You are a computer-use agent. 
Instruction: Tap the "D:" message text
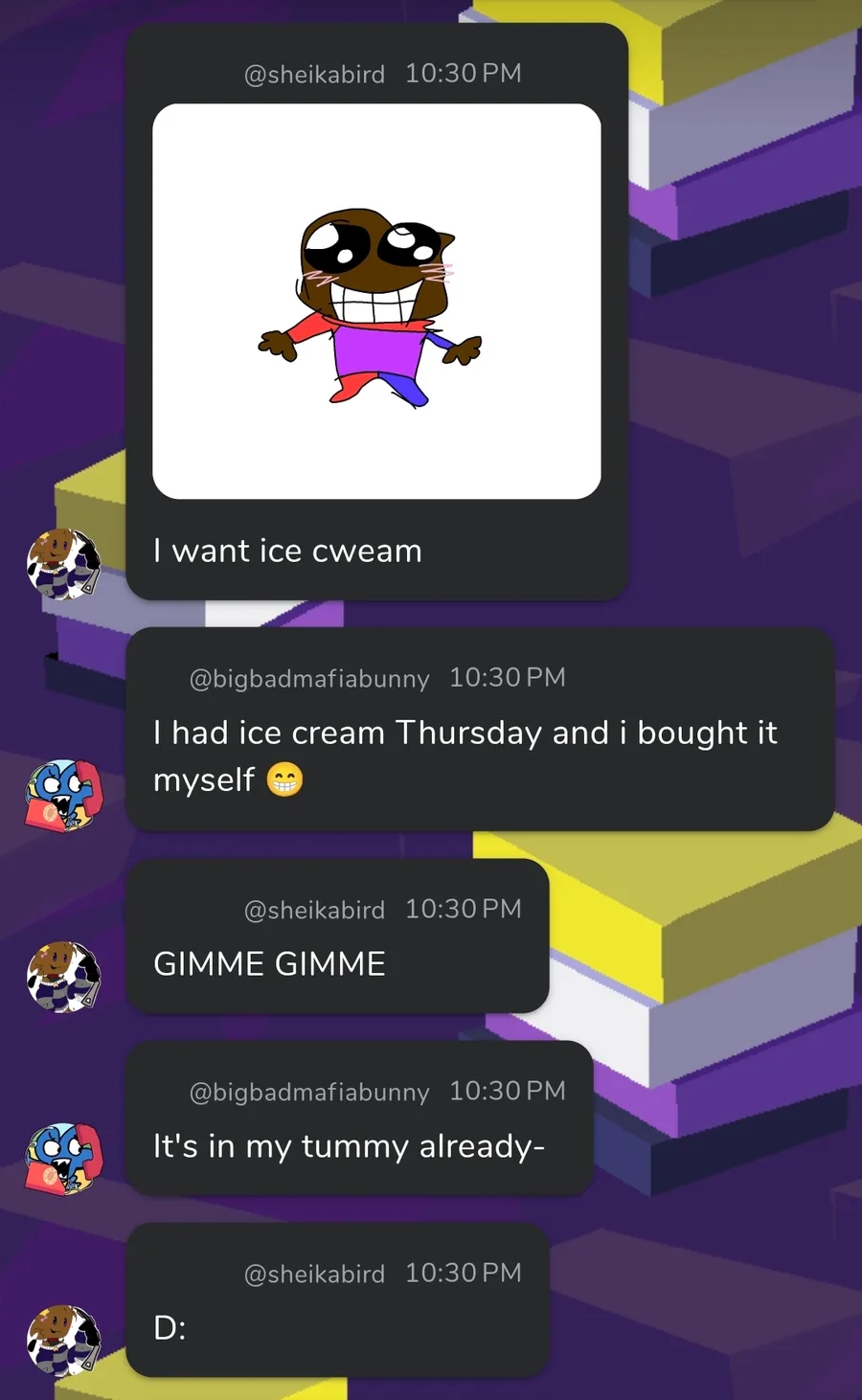tap(170, 1327)
